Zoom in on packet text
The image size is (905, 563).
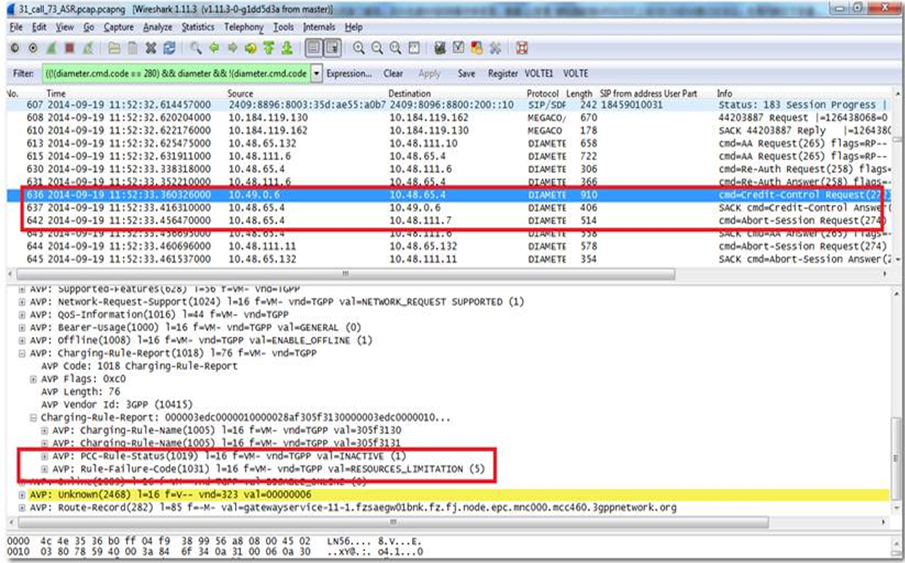tap(359, 49)
